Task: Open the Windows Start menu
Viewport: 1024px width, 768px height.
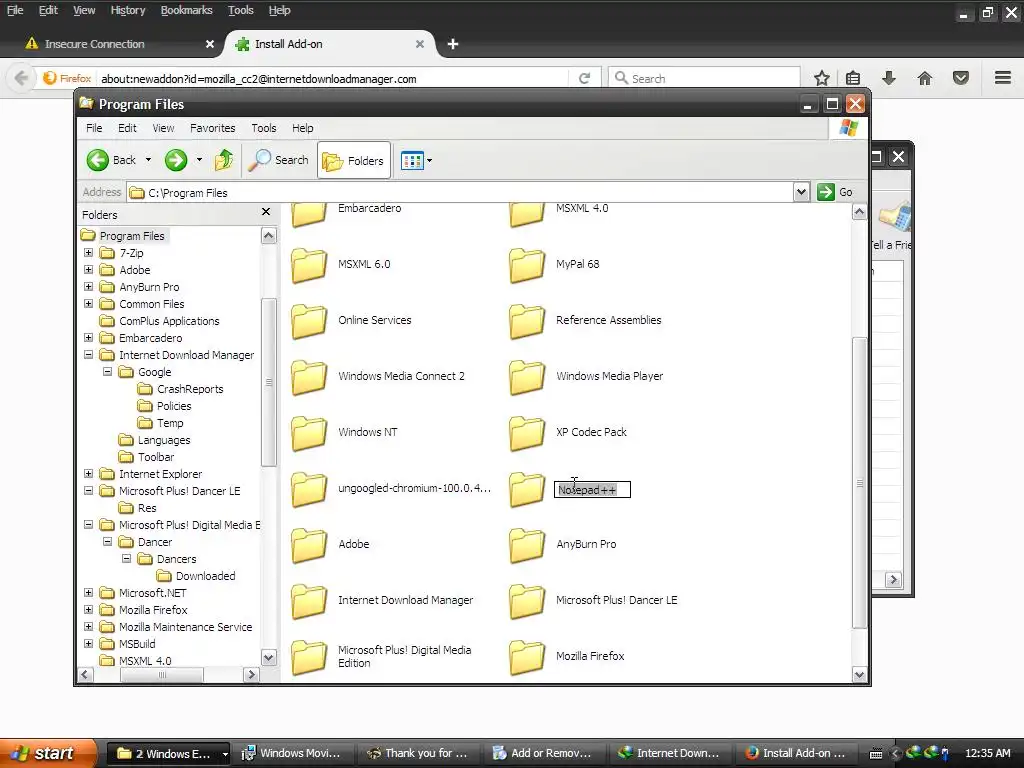Action: point(48,753)
